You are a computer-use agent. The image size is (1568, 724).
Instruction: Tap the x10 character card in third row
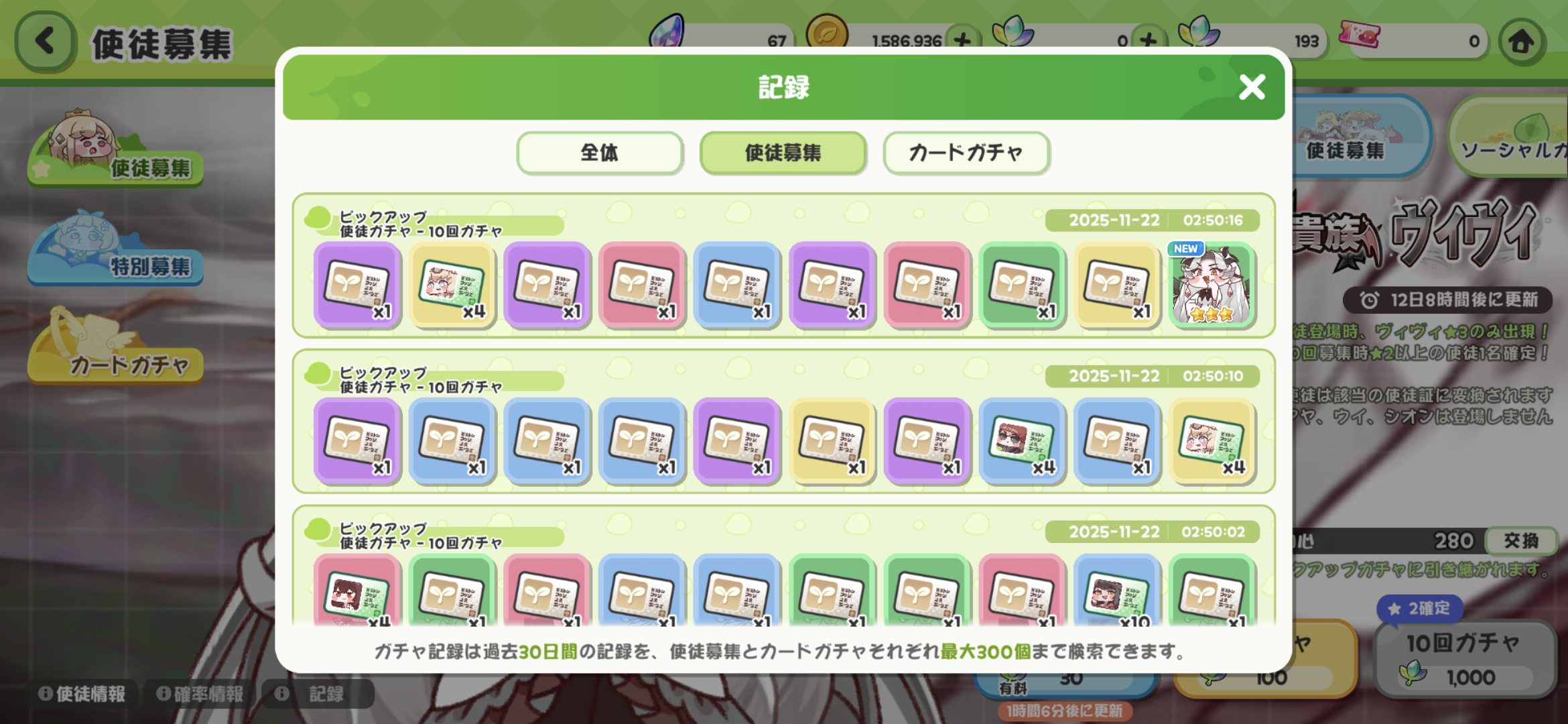click(x=1116, y=591)
